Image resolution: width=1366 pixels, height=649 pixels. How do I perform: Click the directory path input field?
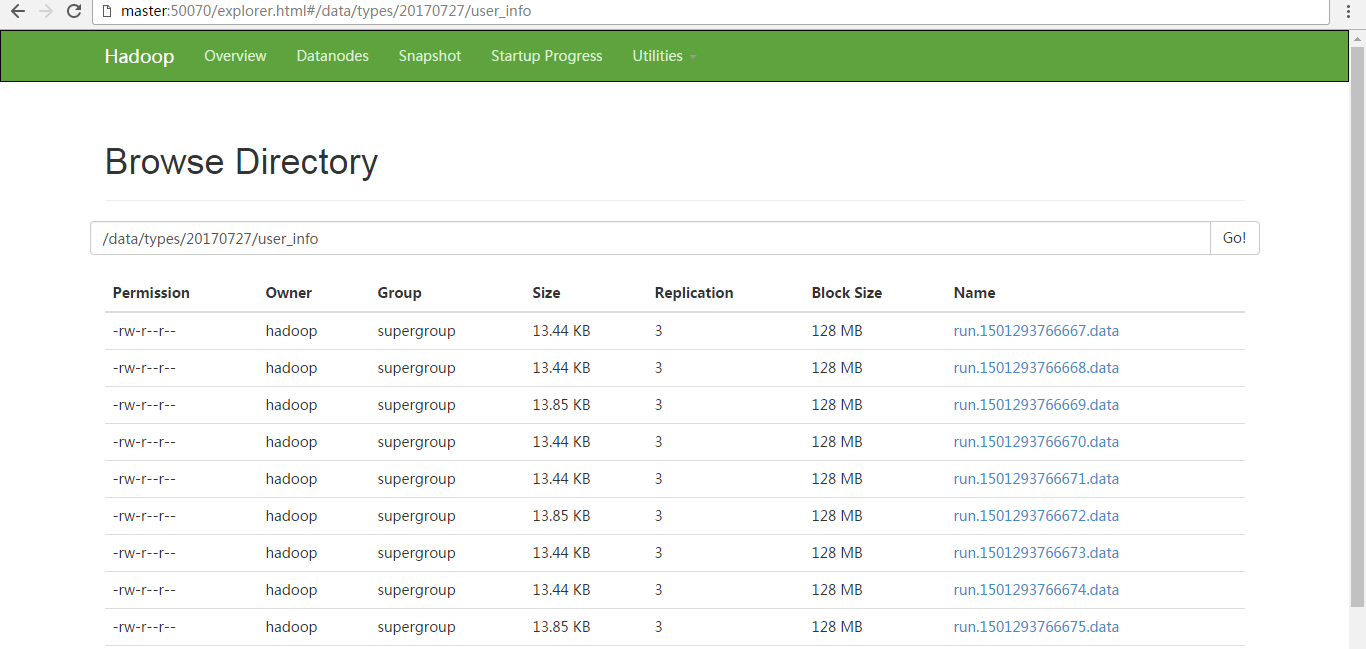pyautogui.click(x=650, y=238)
